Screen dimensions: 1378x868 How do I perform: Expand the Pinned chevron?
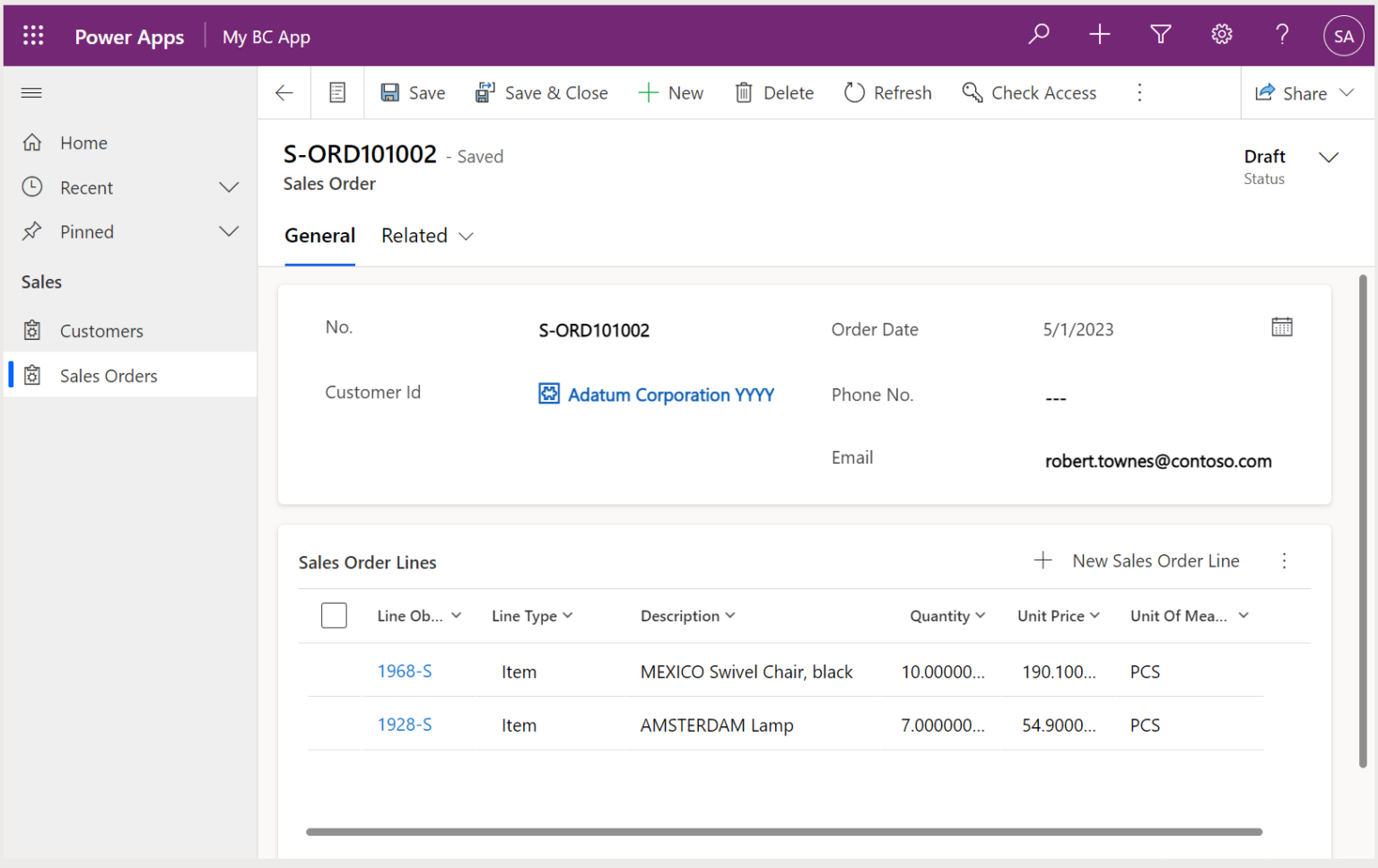(x=230, y=231)
